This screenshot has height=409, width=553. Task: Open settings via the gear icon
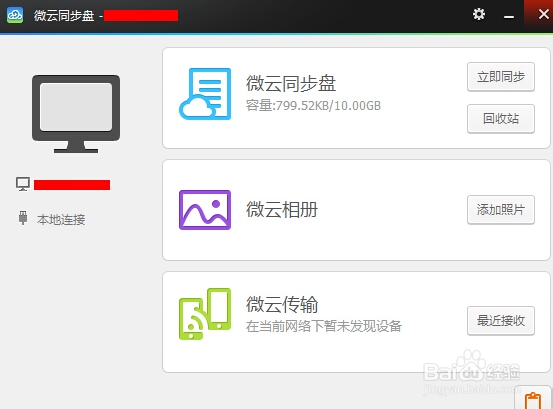pyautogui.click(x=479, y=14)
